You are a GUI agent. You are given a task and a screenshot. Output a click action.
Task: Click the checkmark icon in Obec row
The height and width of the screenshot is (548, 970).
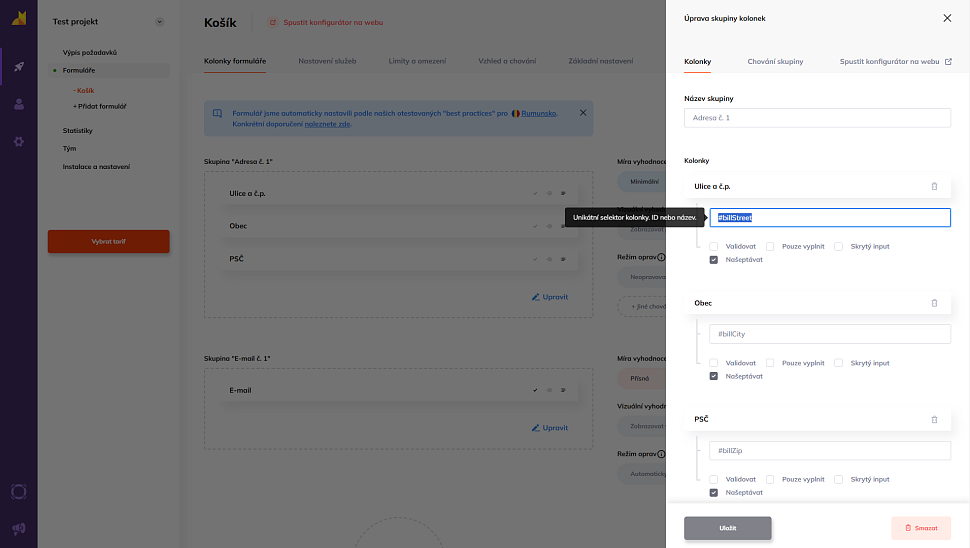[x=535, y=226]
